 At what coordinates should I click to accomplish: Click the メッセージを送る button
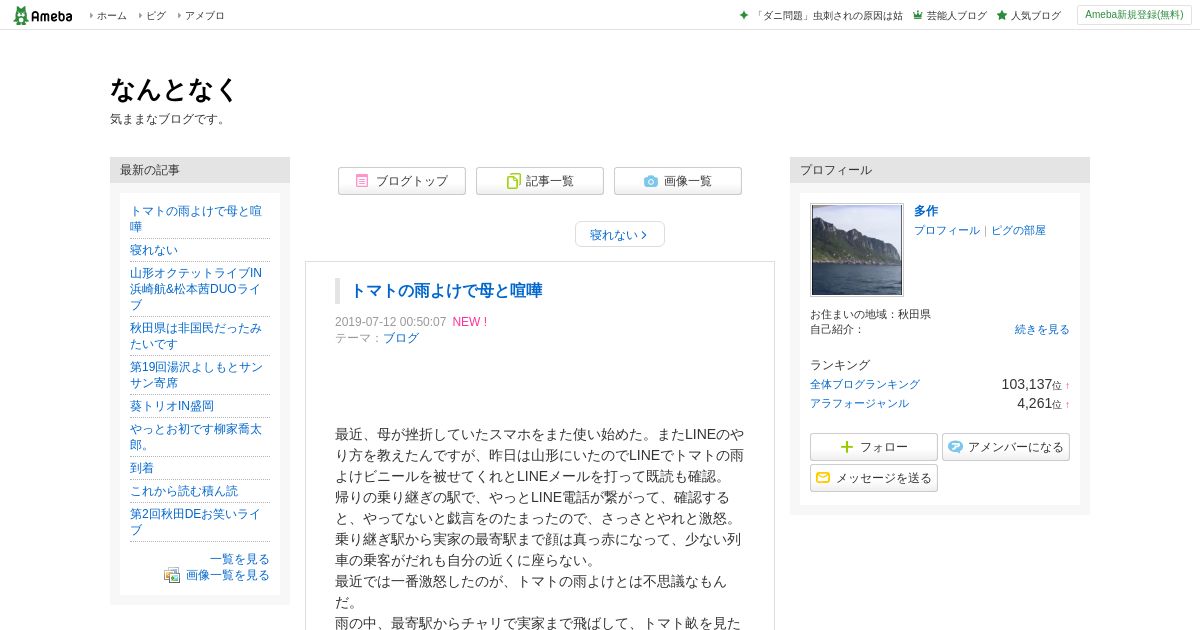tap(874, 478)
